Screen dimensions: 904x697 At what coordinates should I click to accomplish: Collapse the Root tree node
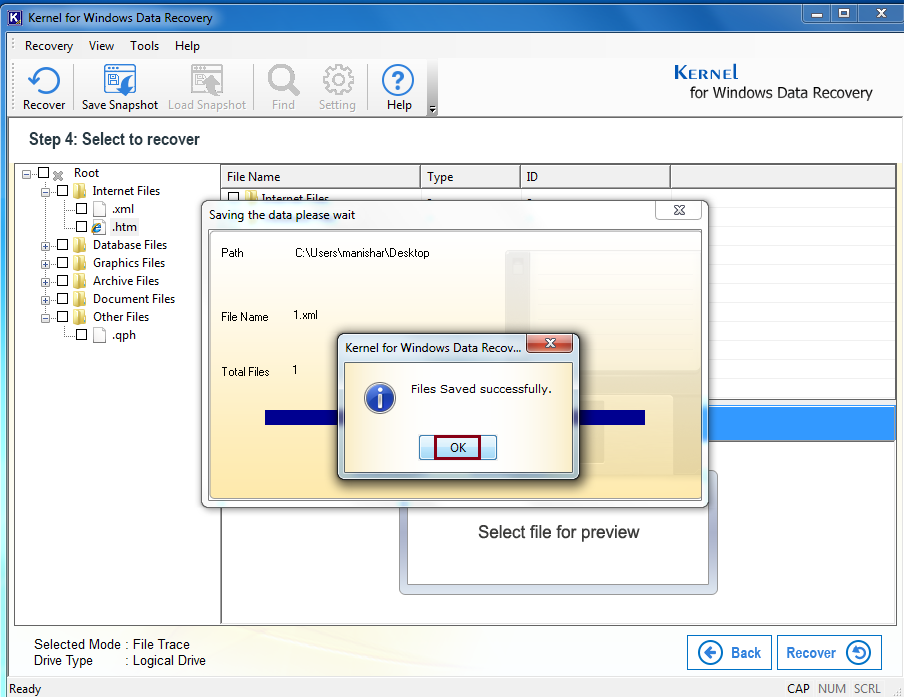click(x=27, y=174)
